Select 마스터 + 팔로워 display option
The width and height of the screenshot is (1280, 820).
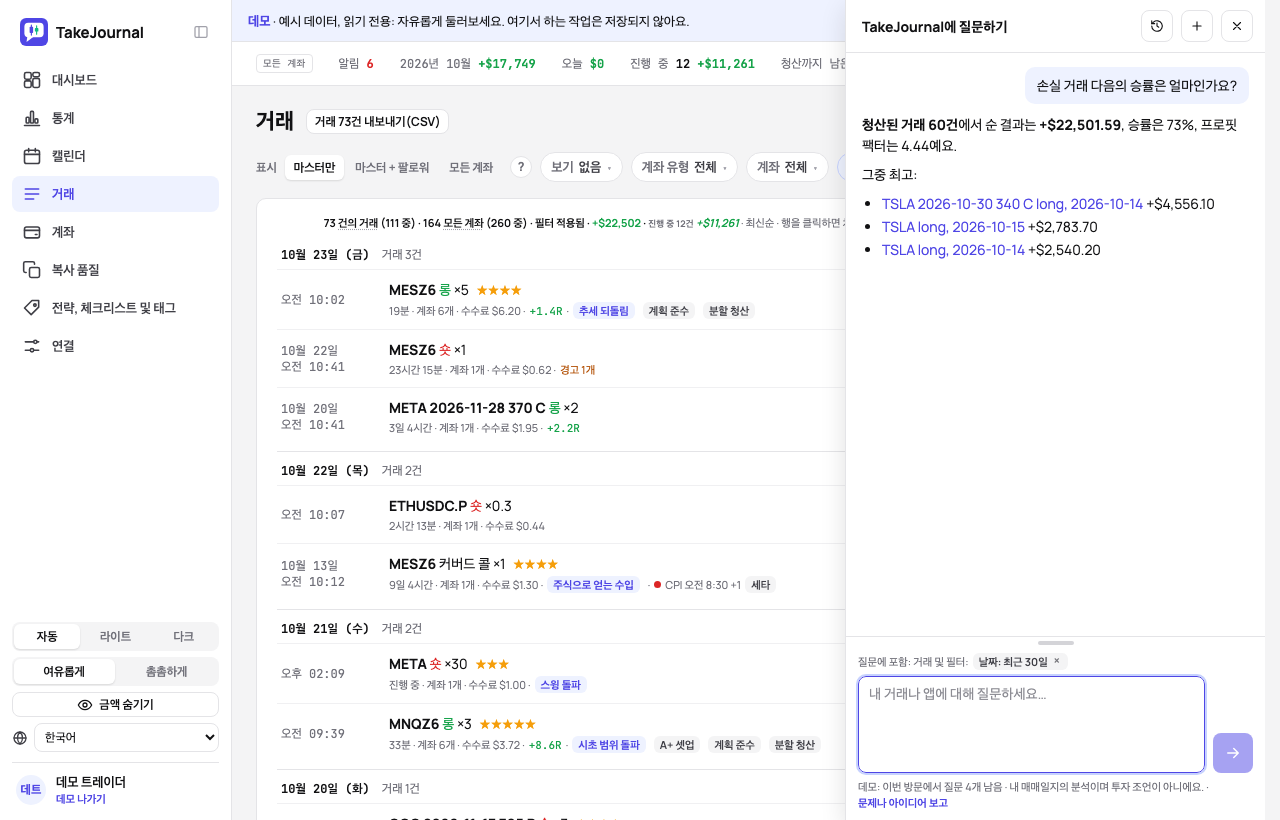tap(392, 167)
